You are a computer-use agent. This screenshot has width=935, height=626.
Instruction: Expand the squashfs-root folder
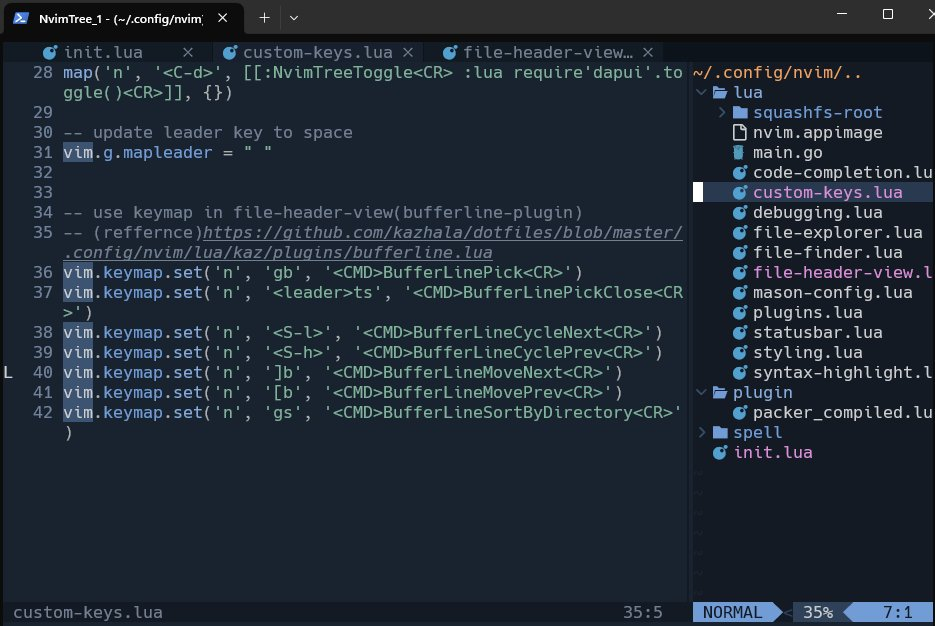(x=722, y=112)
